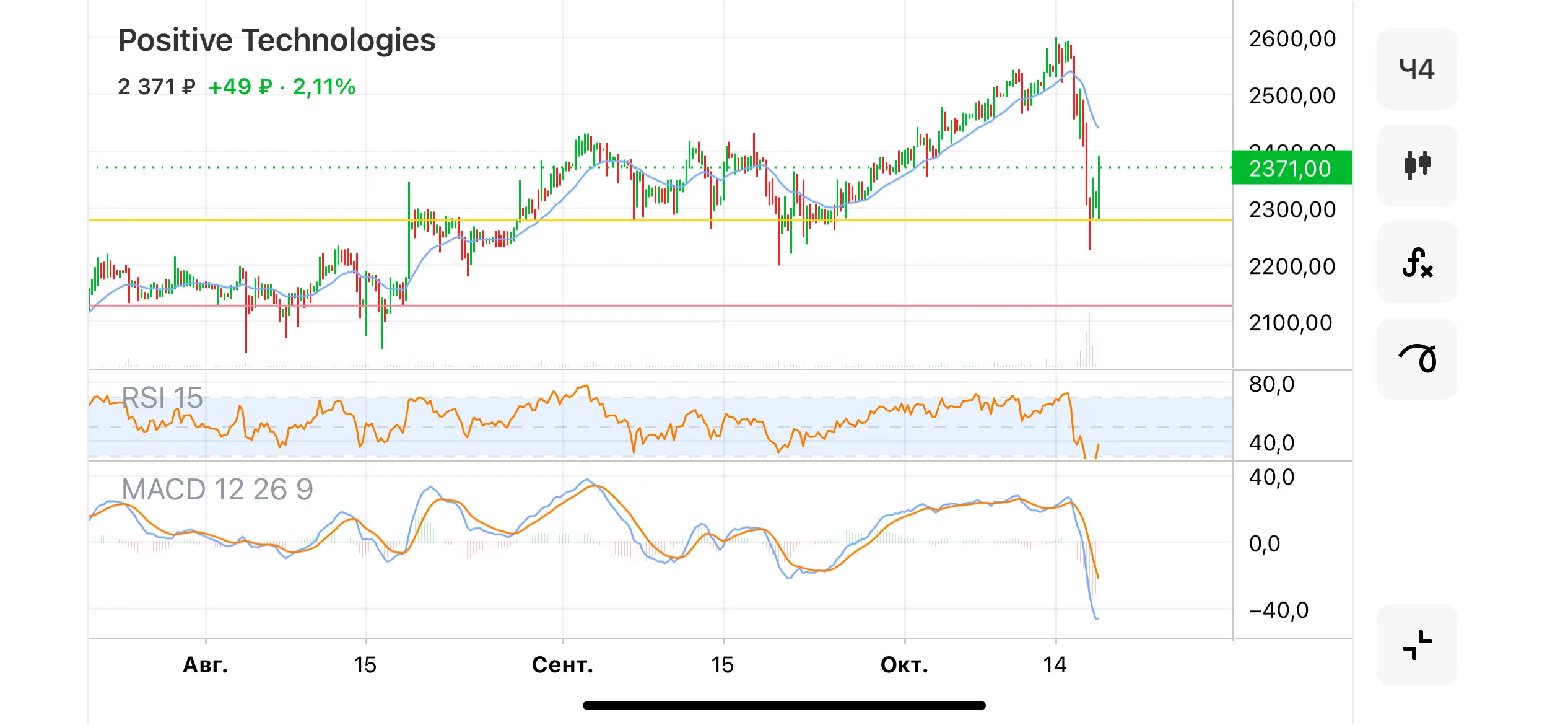Click the green 2371,00 current price tag
Image resolution: width=1568 pixels, height=725 pixels.
click(1292, 168)
